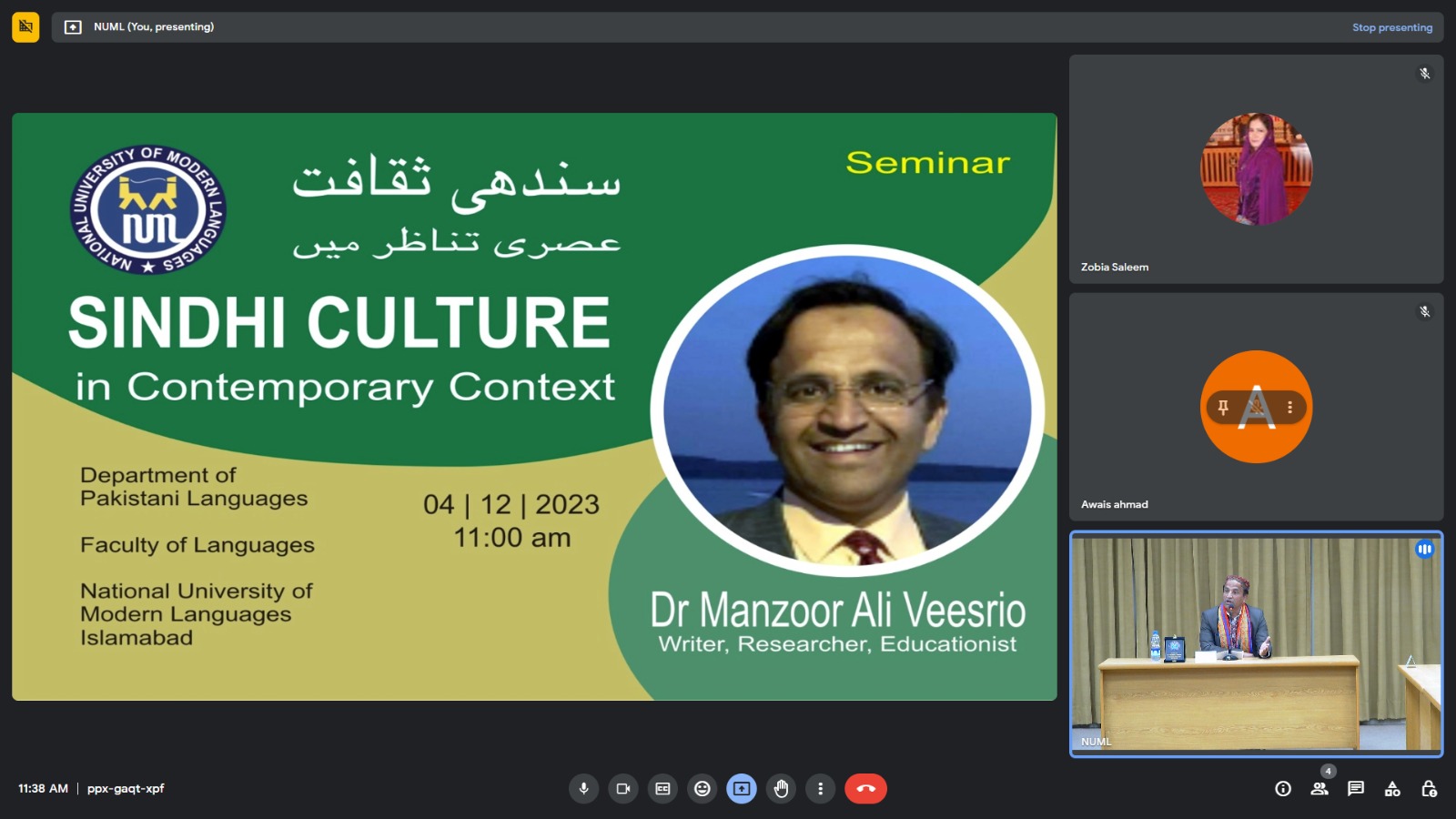Open the activities icon
The image size is (1456, 819).
1392,789
